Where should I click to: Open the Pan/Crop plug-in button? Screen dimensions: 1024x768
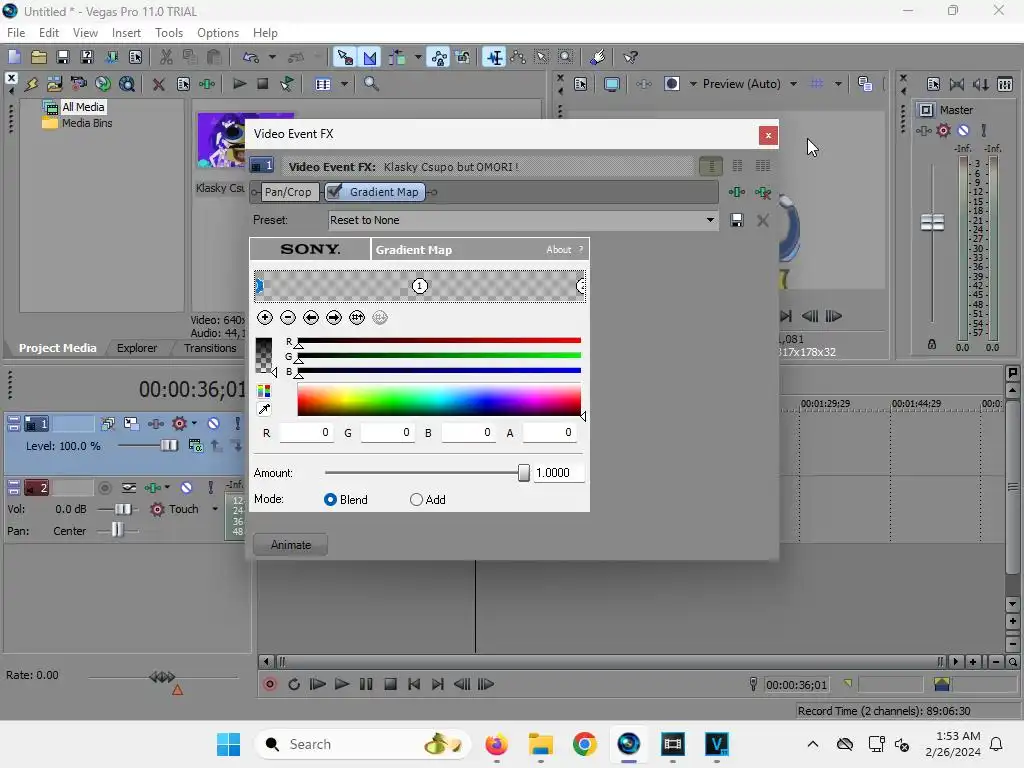288,192
